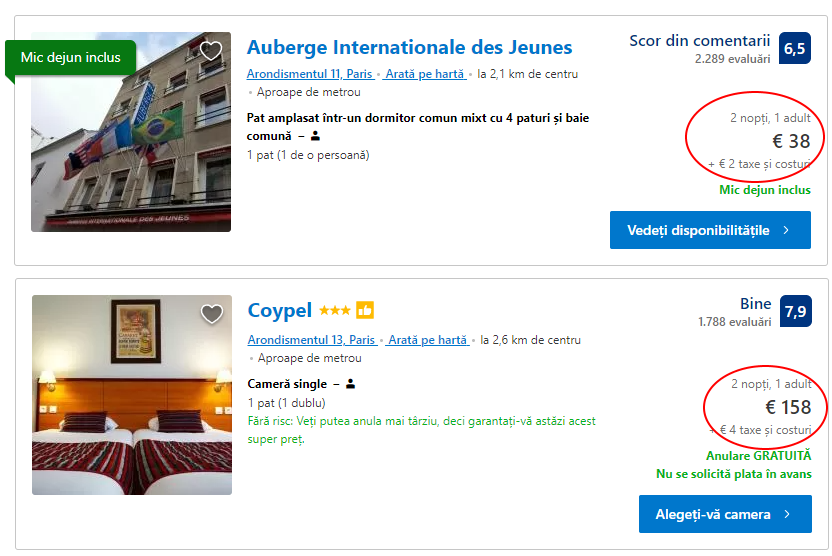The height and width of the screenshot is (556, 832).
Task: Click the person icon beside dormitory description
Action: 316,136
